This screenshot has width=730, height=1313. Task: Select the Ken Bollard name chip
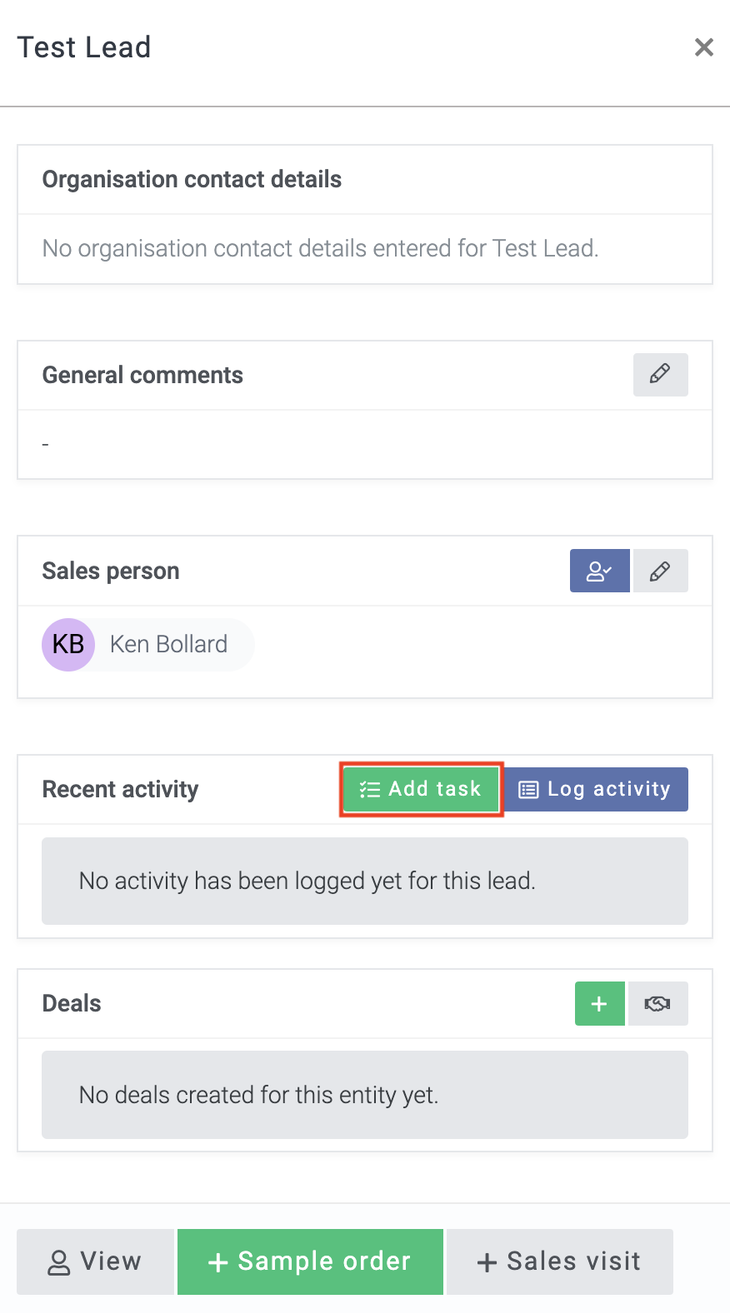point(168,644)
